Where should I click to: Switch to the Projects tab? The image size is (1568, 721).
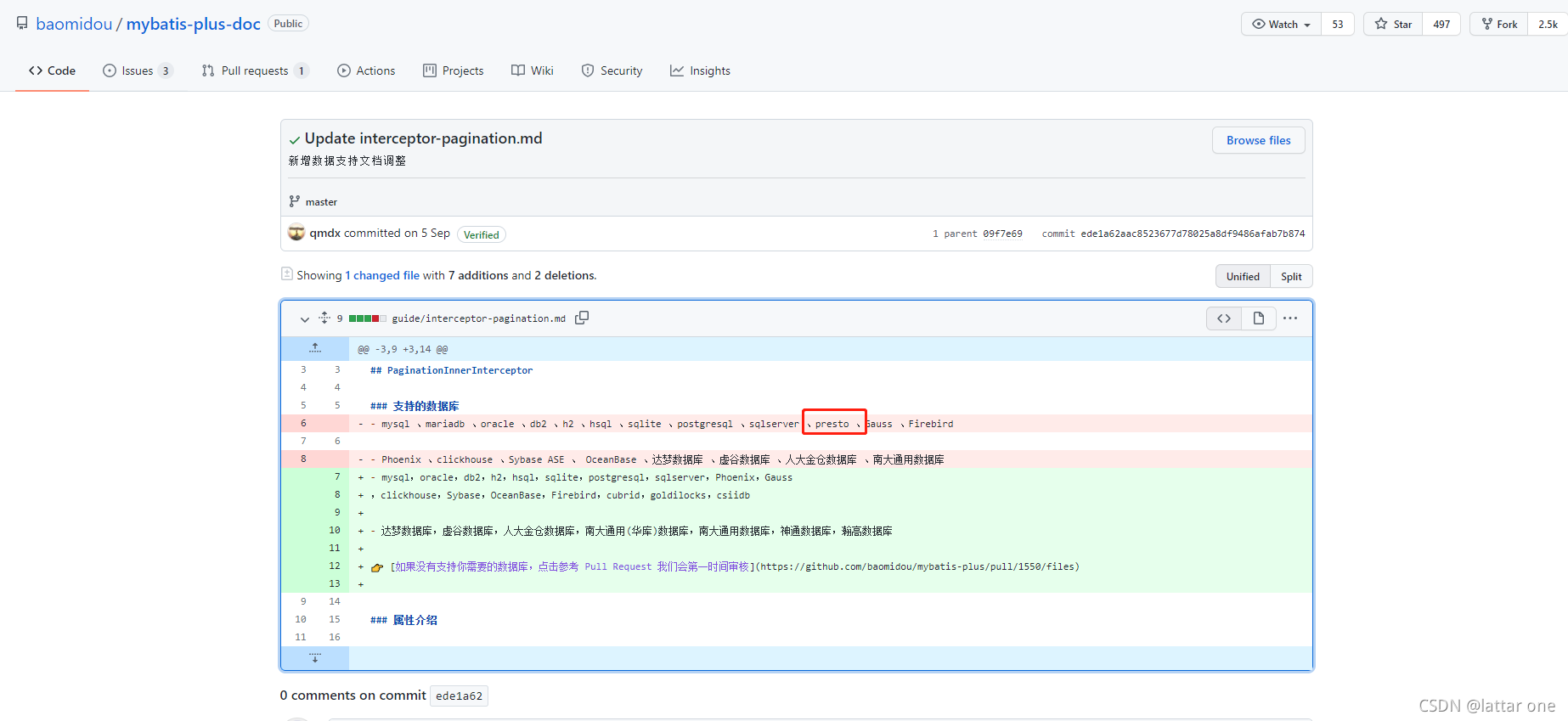[x=454, y=70]
